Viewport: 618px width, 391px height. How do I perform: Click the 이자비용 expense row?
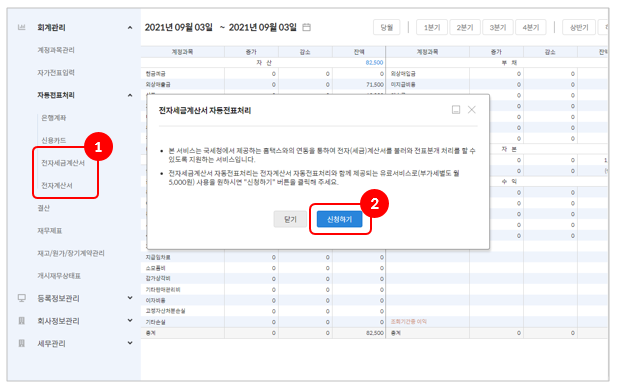[x=263, y=300]
